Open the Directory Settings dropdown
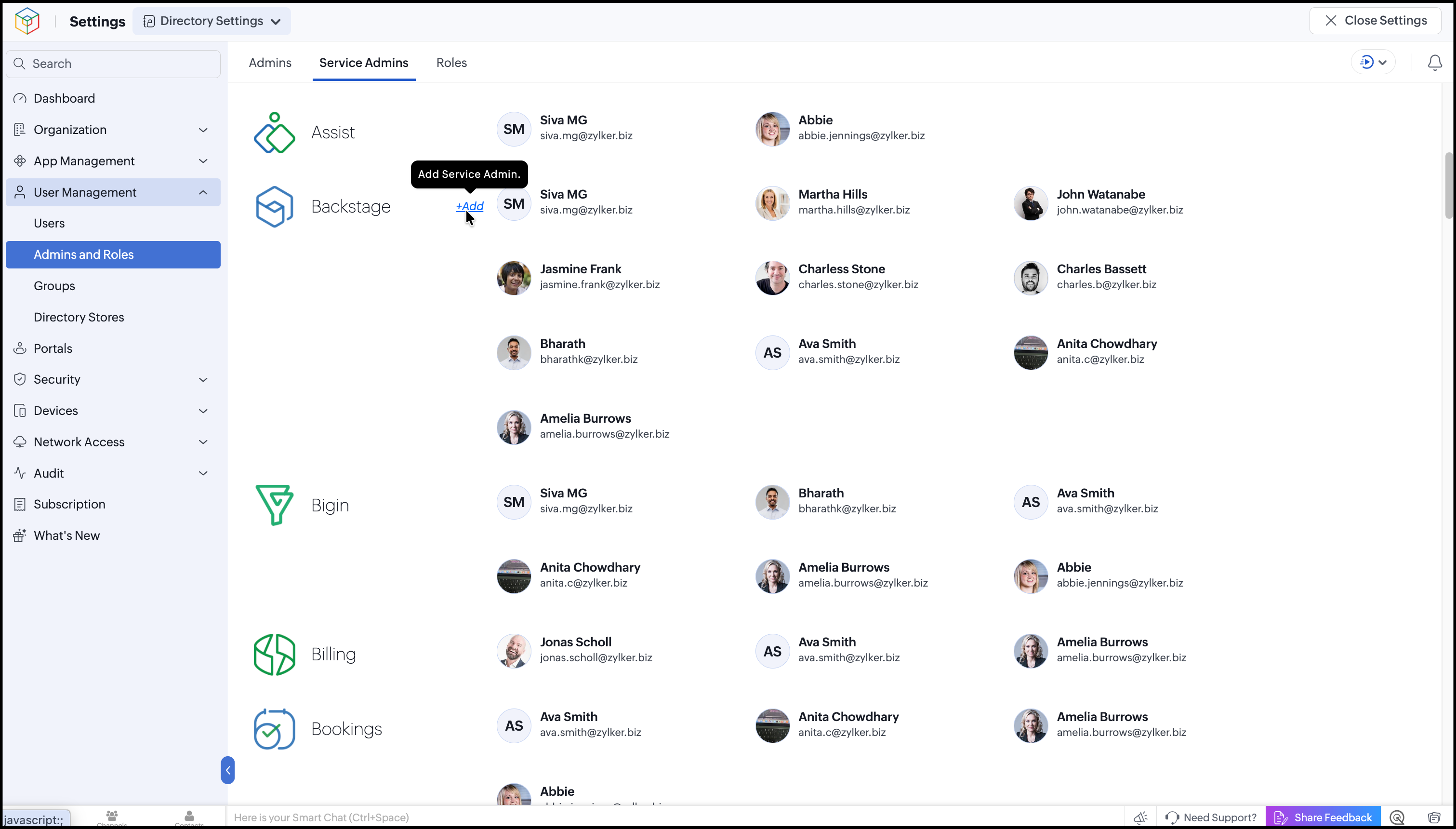Screen dimensions: 1456x829 (x=212, y=21)
